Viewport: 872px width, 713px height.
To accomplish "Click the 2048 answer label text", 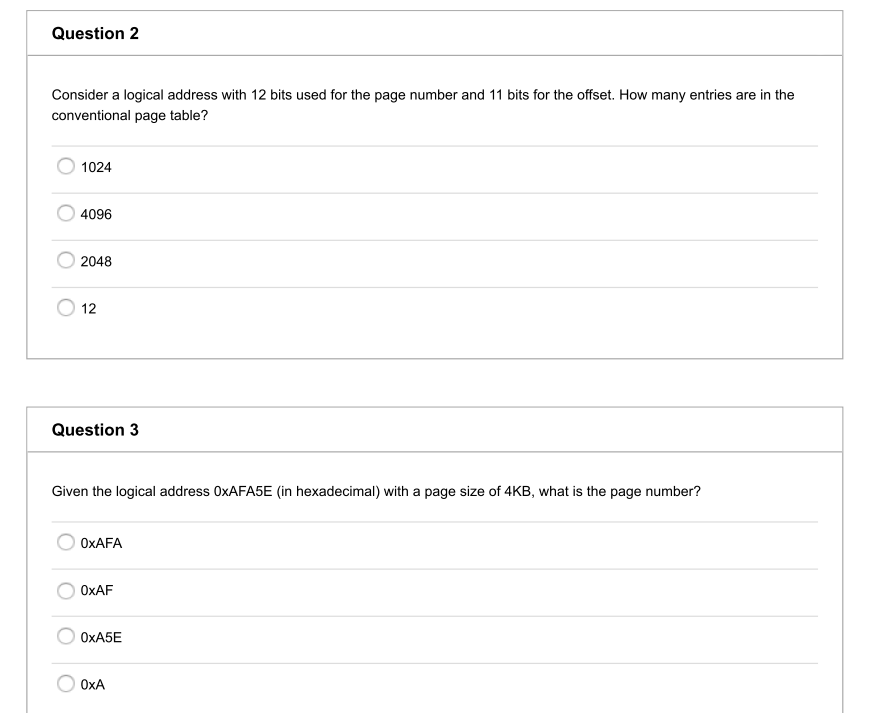I will click(x=95, y=261).
